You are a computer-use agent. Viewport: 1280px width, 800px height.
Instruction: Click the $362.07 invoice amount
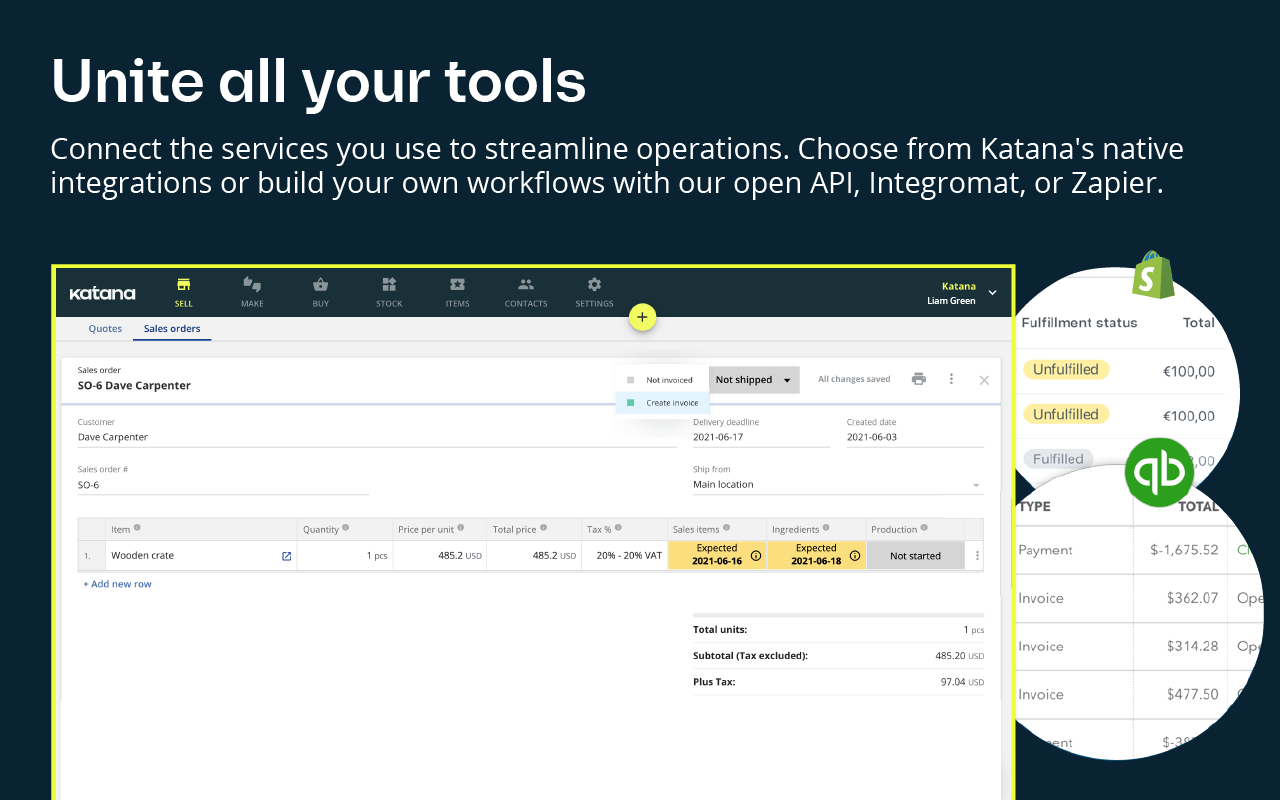point(1192,598)
